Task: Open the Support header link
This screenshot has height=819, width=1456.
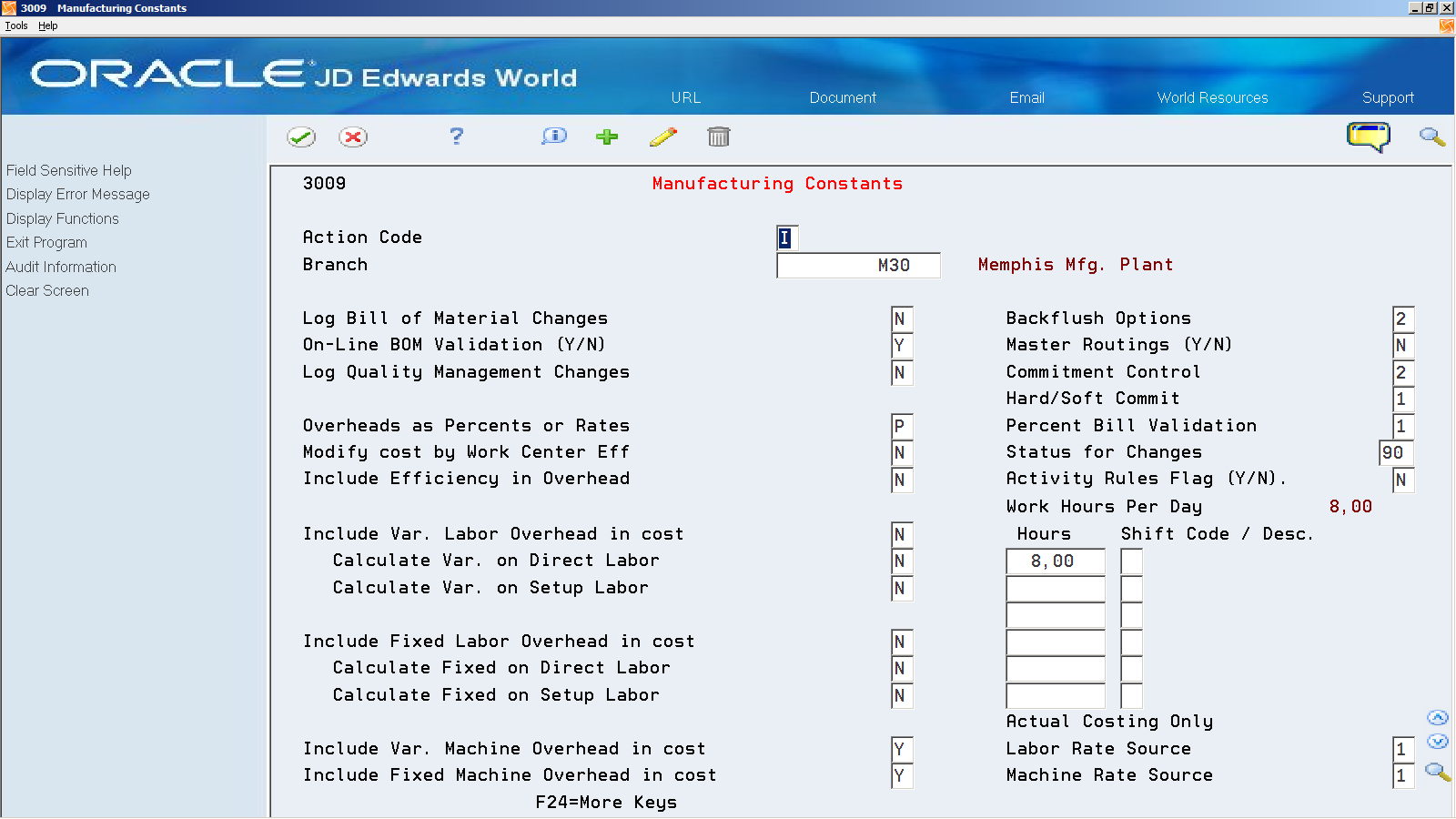Action: 1388,97
